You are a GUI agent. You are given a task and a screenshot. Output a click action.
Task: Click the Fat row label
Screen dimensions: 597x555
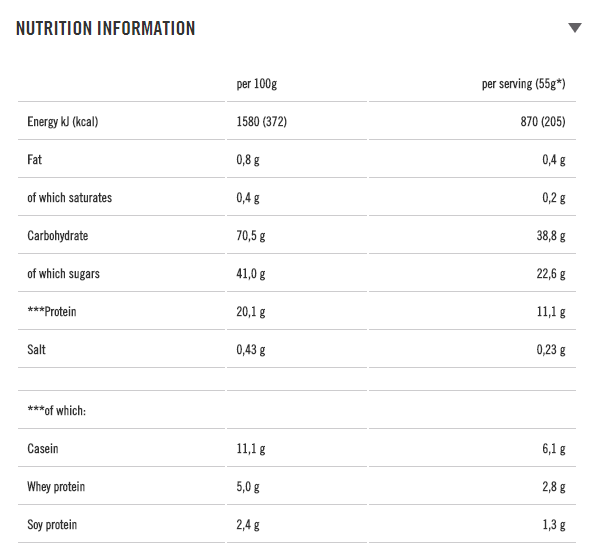tap(35, 159)
